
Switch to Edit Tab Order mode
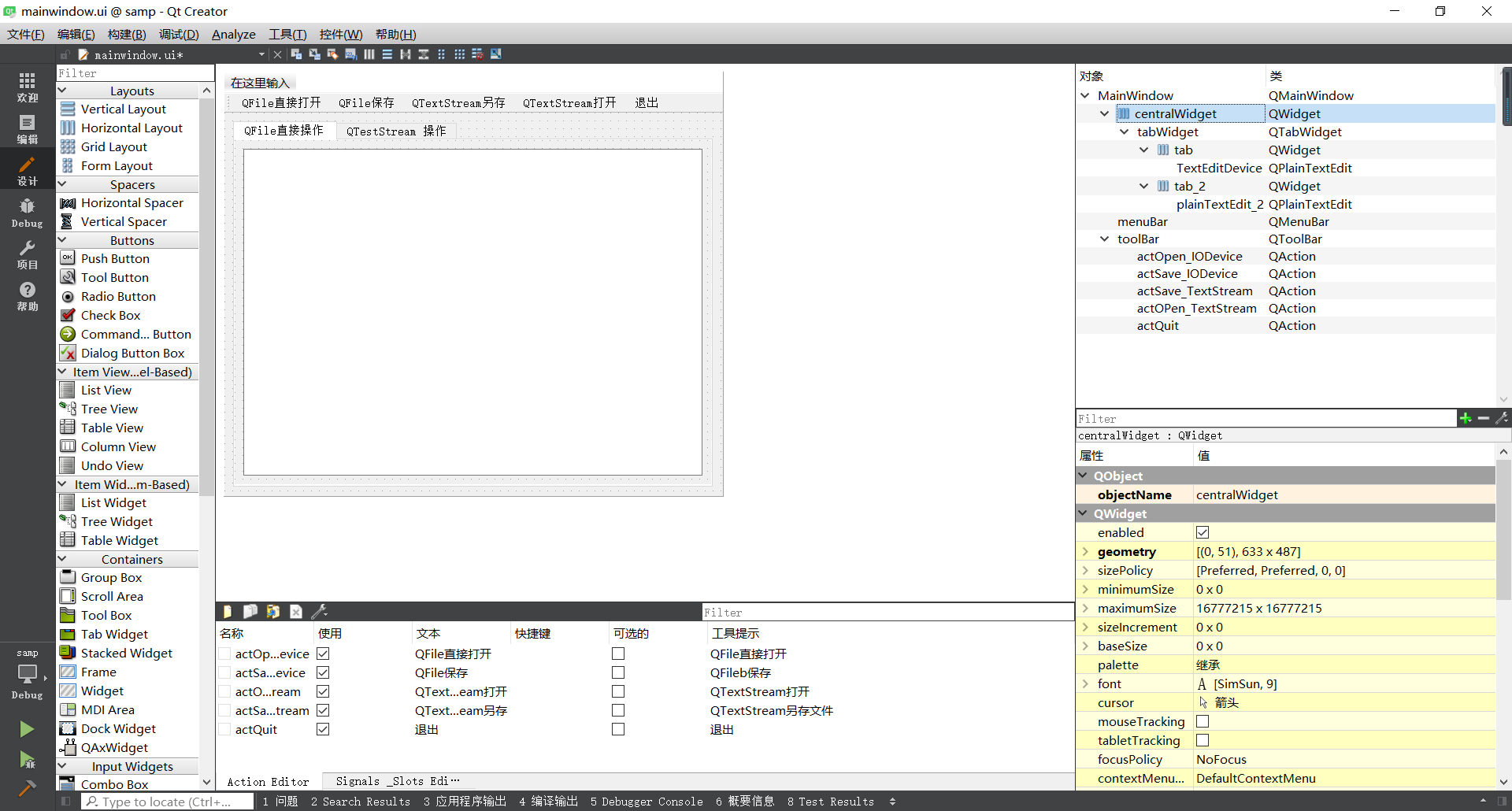click(x=350, y=54)
